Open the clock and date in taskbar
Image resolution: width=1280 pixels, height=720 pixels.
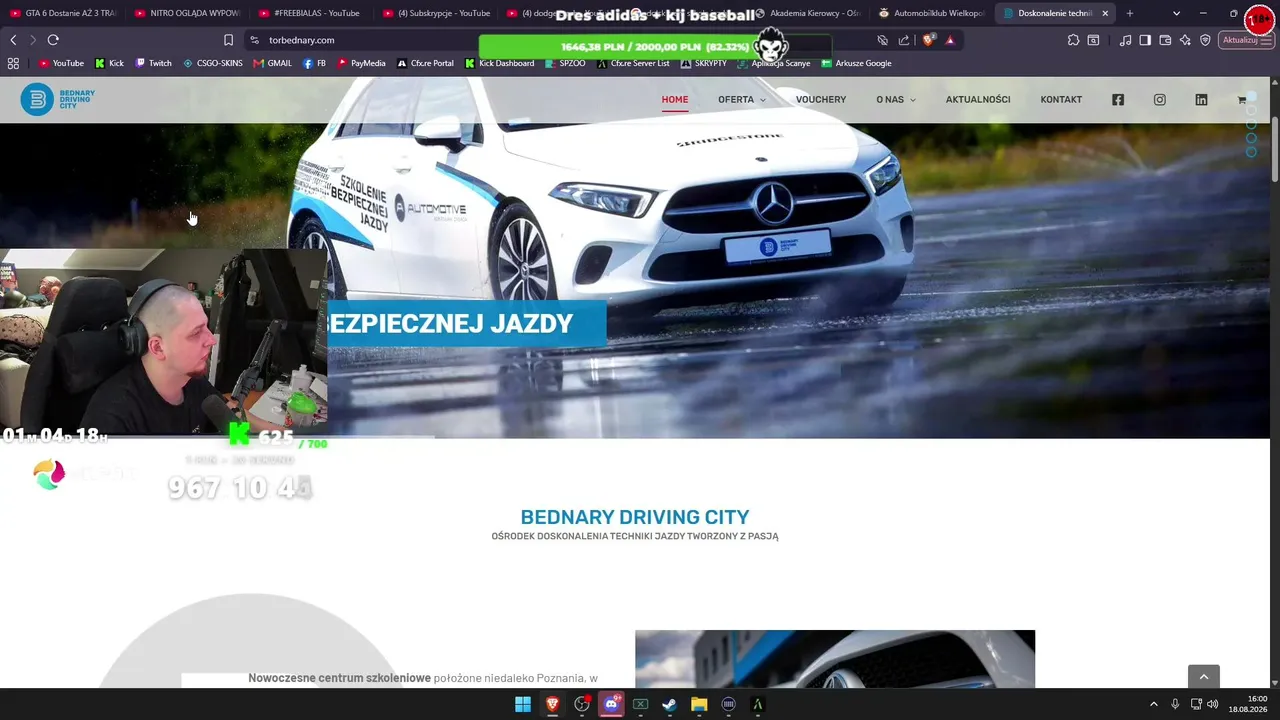click(x=1249, y=704)
